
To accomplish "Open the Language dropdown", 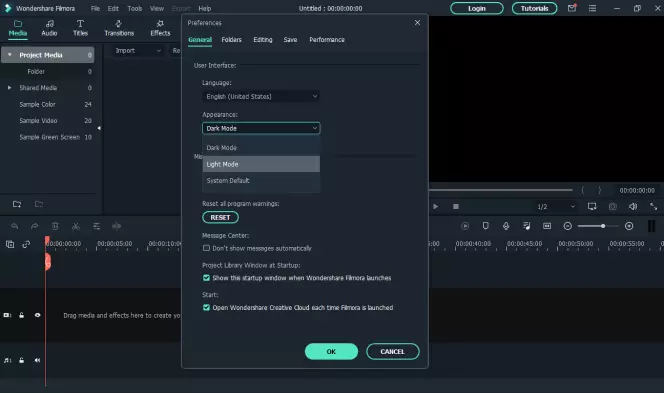I will click(x=261, y=97).
